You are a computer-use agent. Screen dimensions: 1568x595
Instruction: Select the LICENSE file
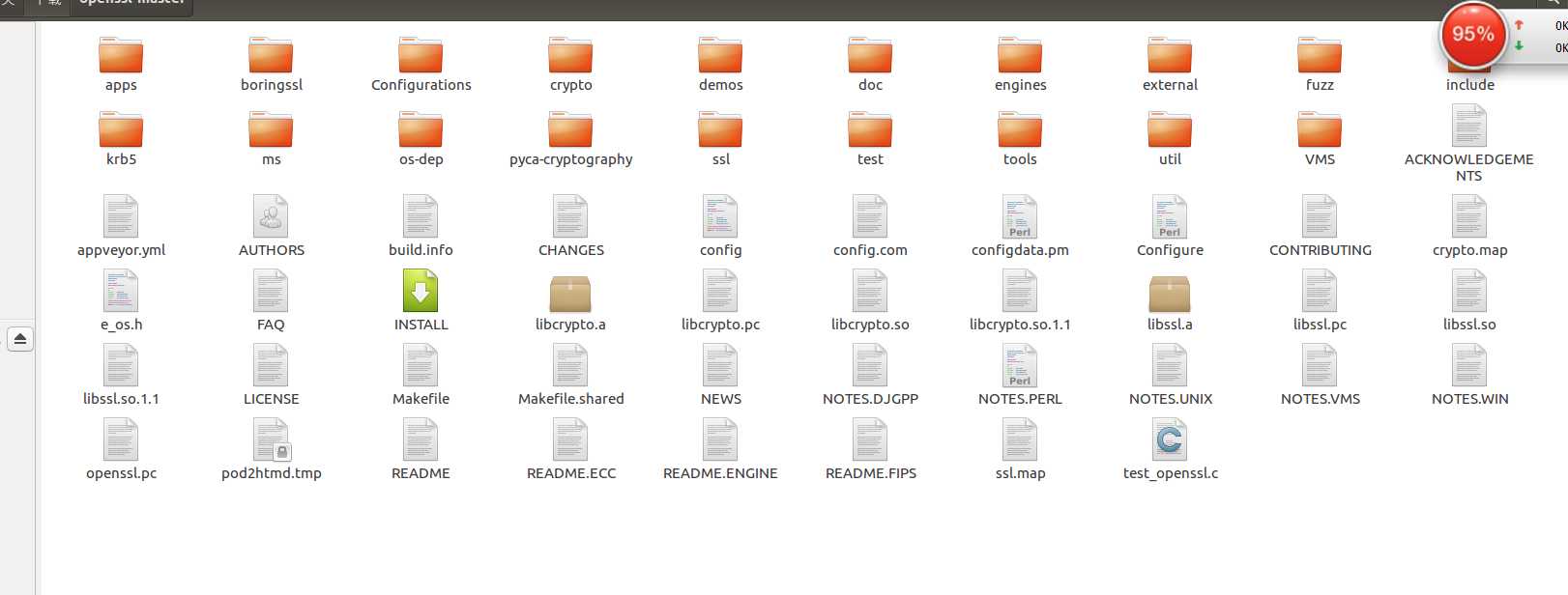click(271, 365)
